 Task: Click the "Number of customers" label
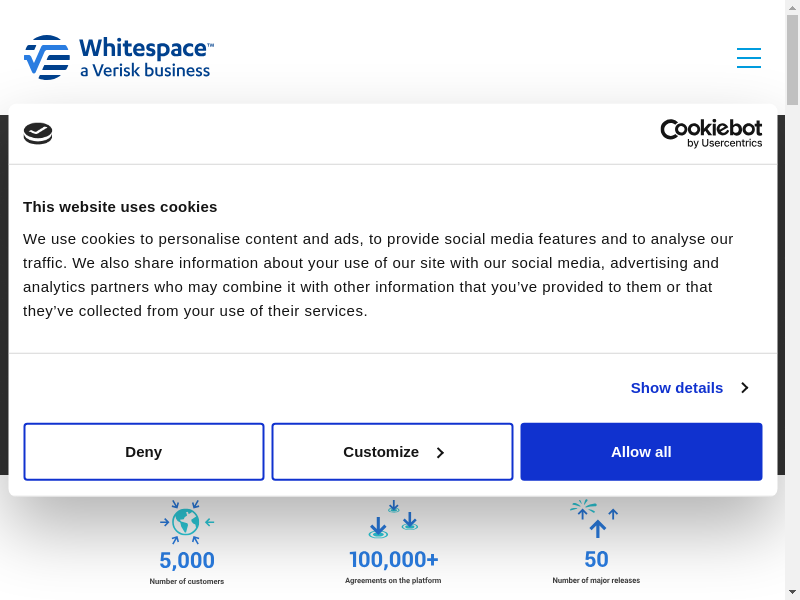point(187,581)
